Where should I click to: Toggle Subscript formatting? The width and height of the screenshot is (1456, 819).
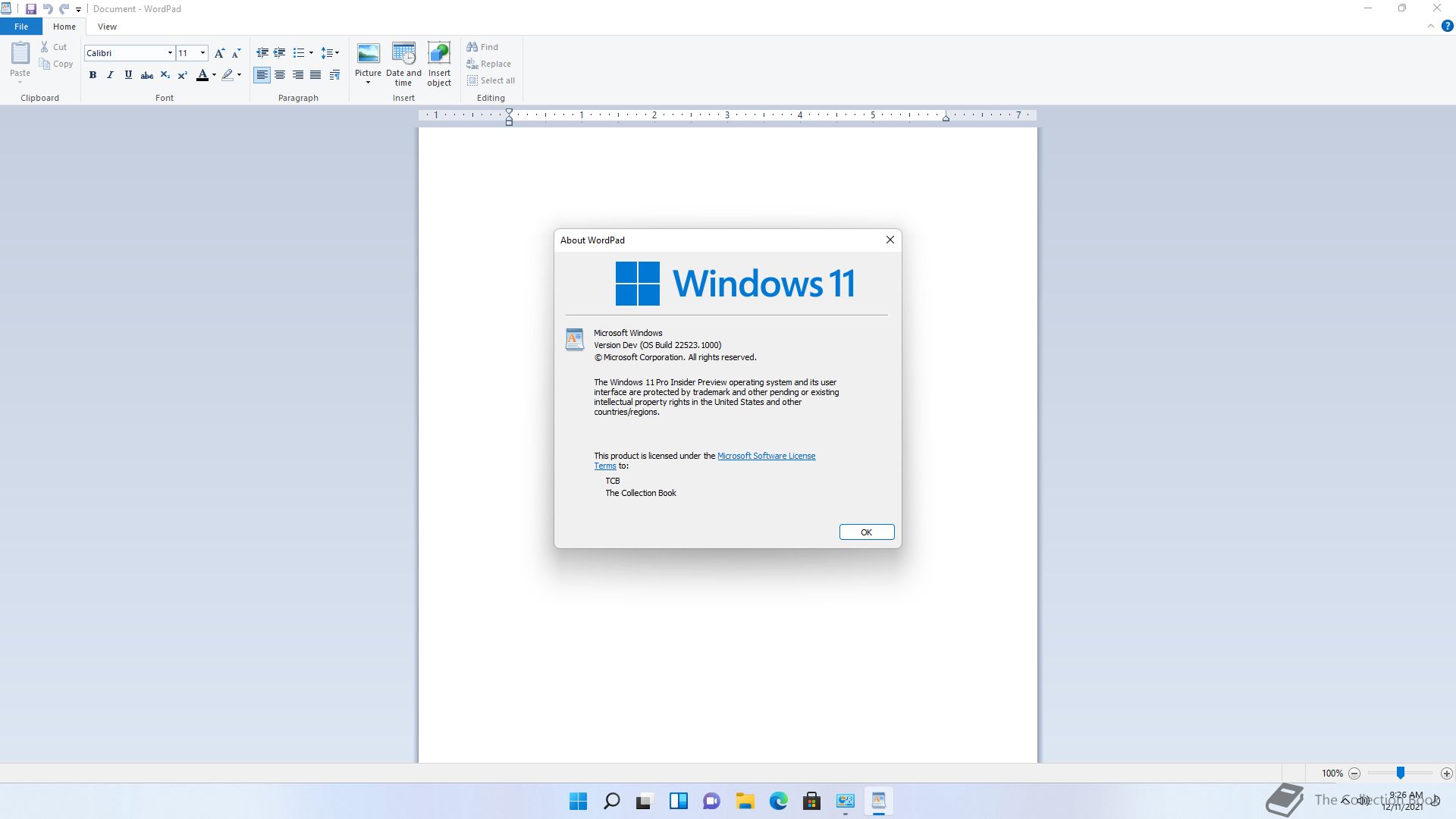tap(165, 75)
